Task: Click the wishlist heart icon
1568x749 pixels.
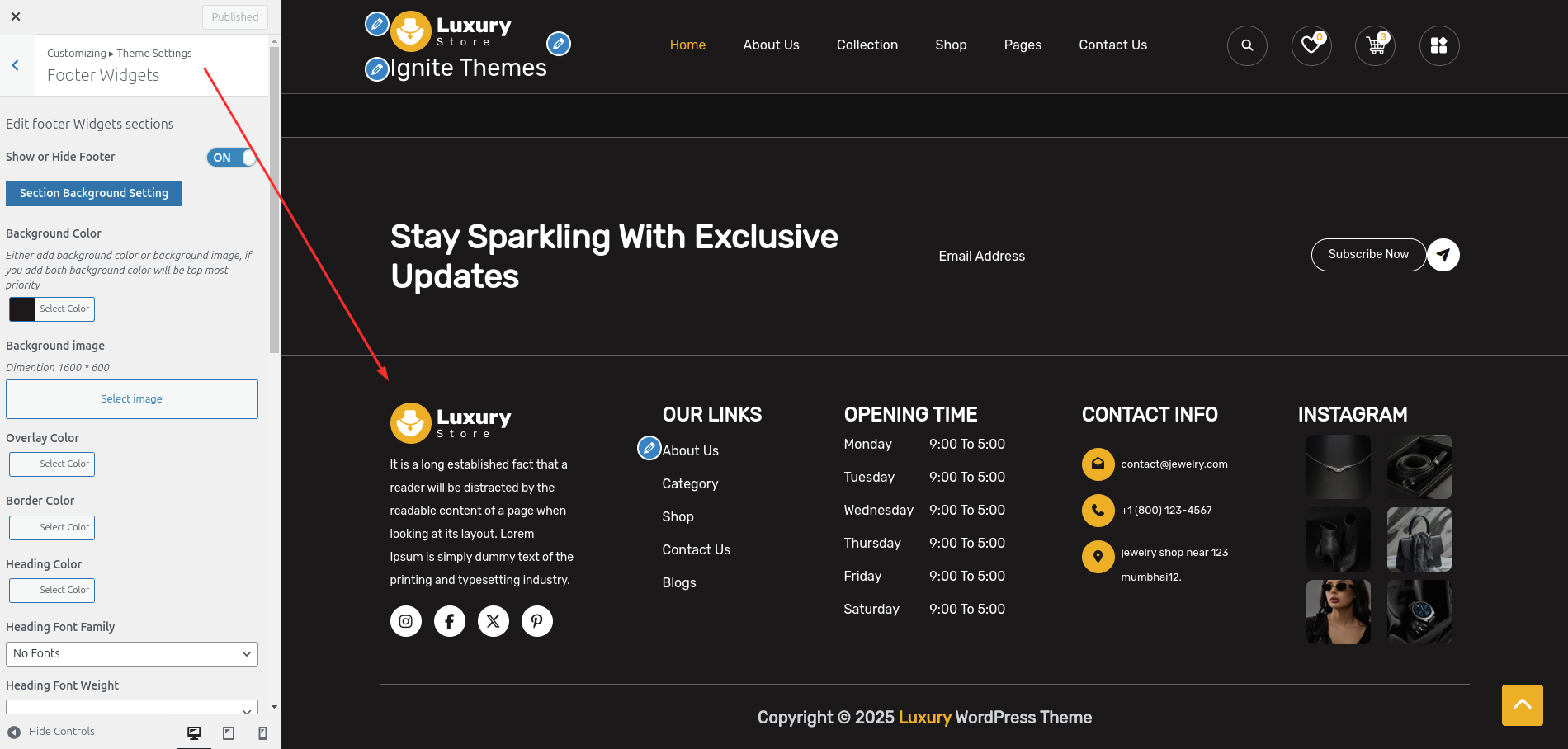Action: point(1311,45)
